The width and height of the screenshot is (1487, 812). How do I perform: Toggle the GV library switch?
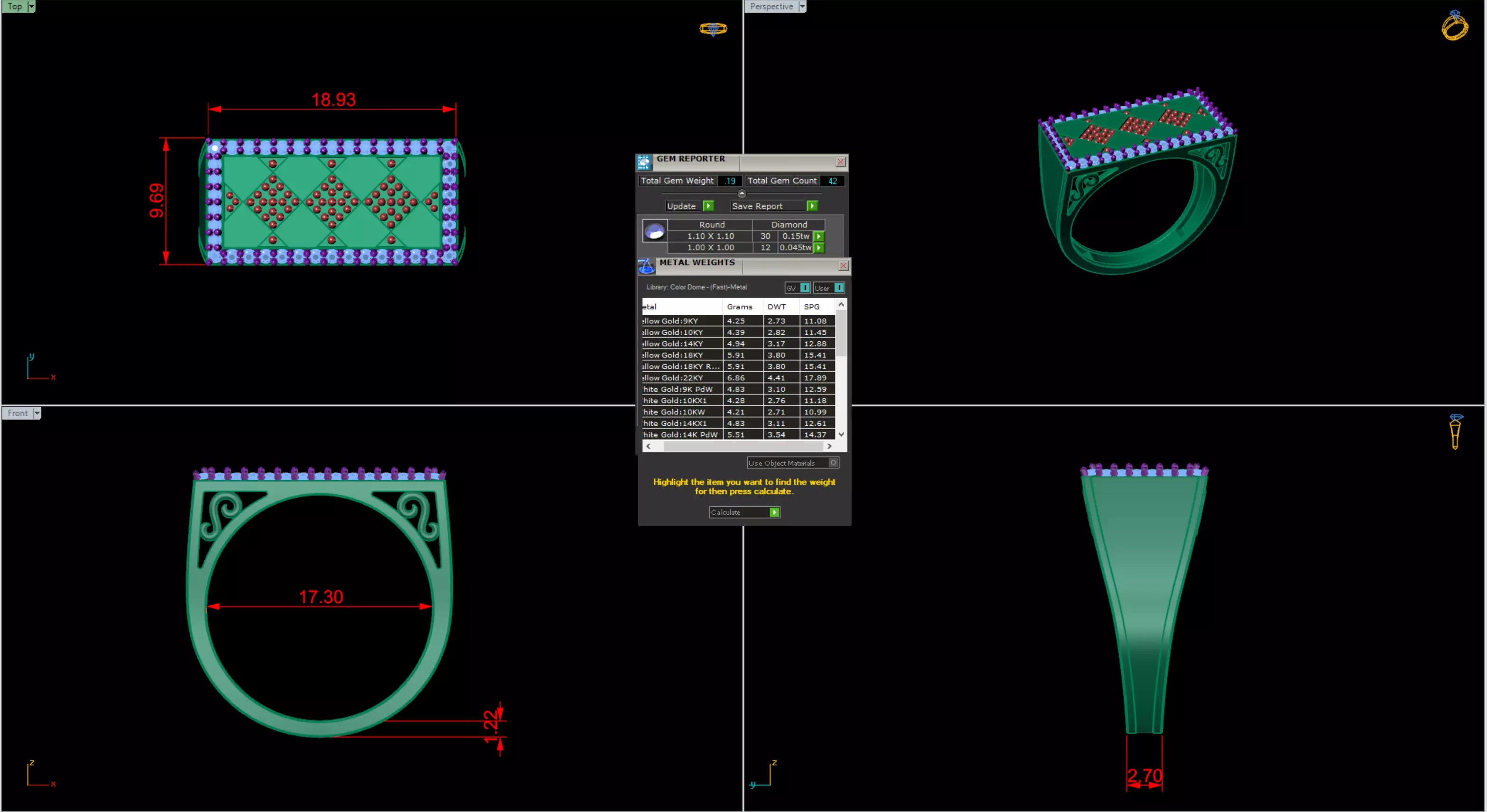click(805, 287)
